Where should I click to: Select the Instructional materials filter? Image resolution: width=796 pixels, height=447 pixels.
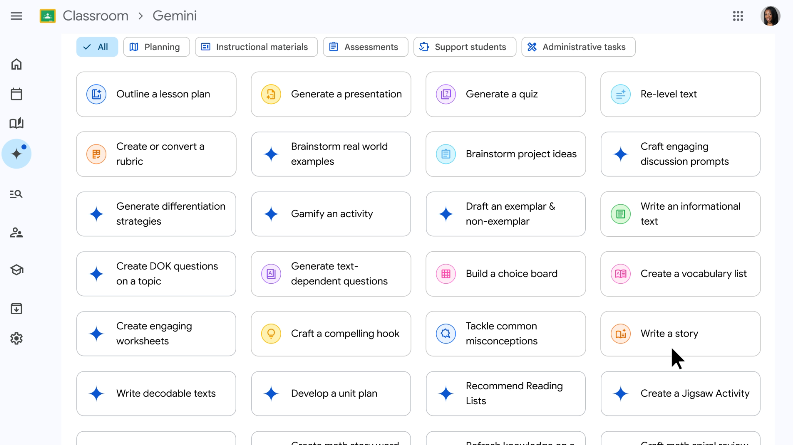coord(257,47)
